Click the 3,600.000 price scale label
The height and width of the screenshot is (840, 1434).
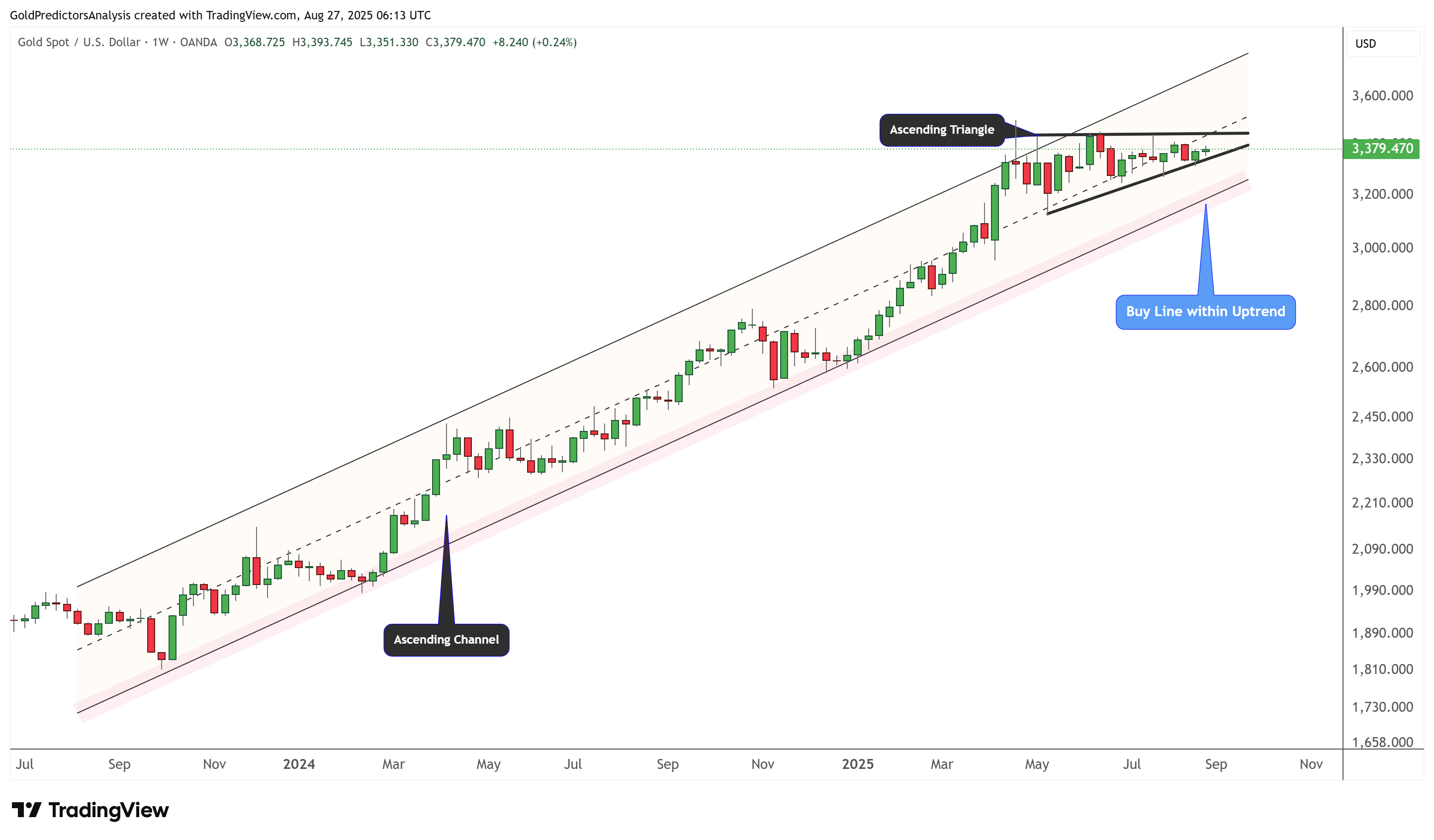[x=1382, y=95]
